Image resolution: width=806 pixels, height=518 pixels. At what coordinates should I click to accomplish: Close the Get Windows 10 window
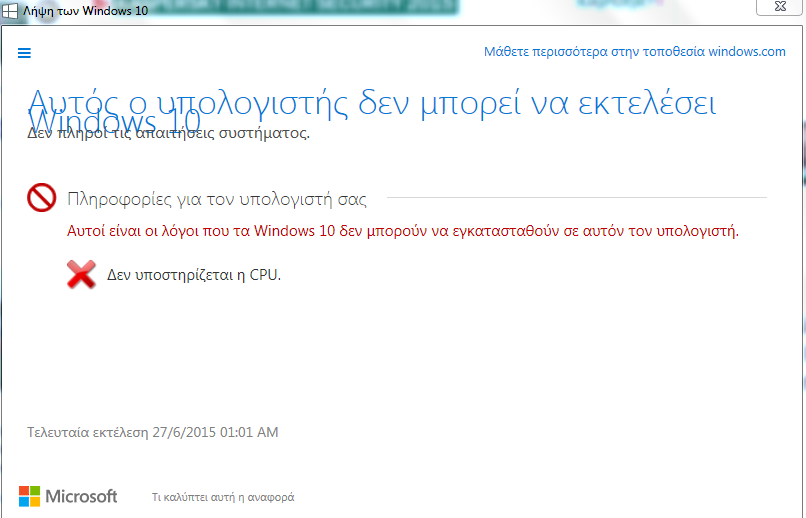[780, 7]
